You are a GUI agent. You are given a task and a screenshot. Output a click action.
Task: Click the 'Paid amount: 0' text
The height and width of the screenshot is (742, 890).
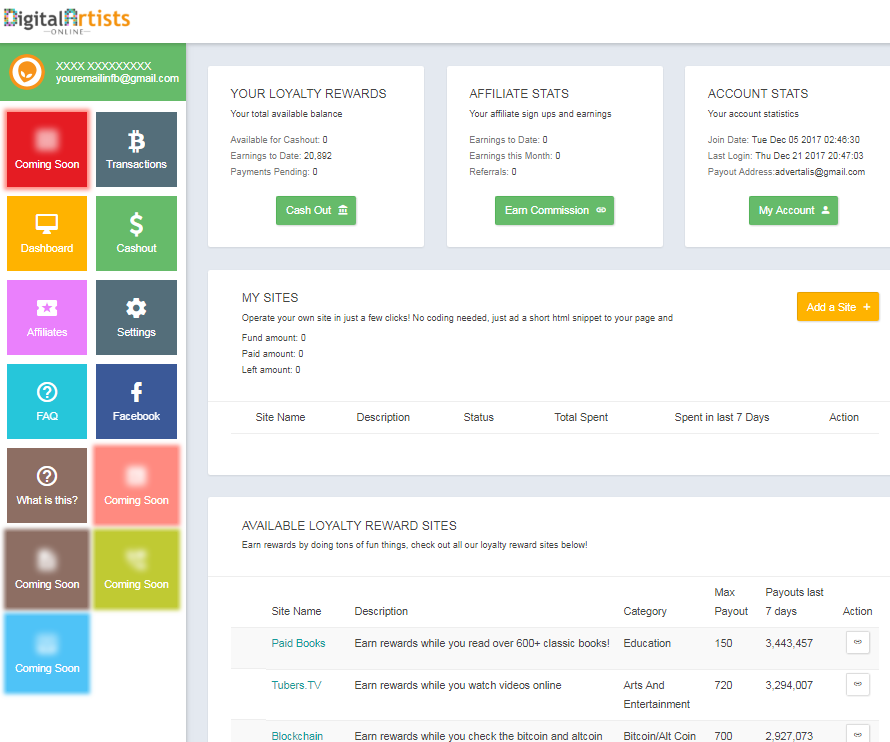[272, 354]
